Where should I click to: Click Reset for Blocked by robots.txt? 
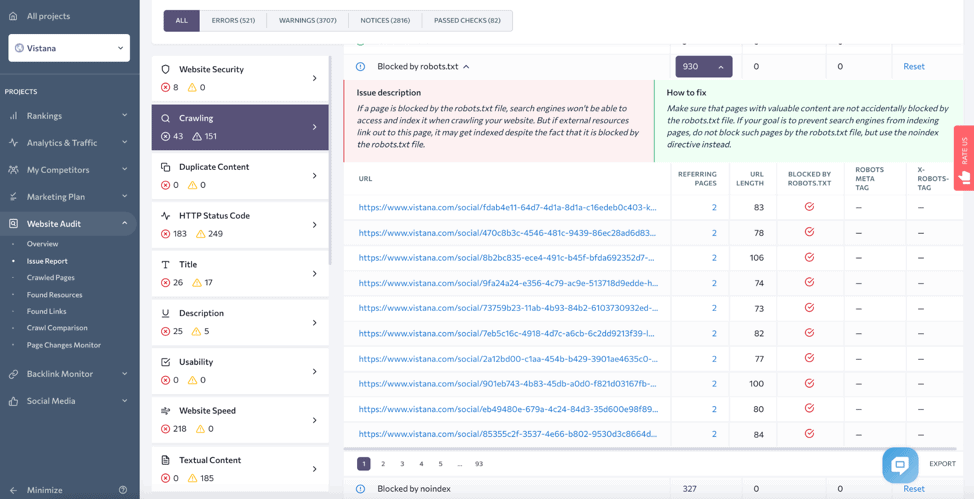[914, 66]
